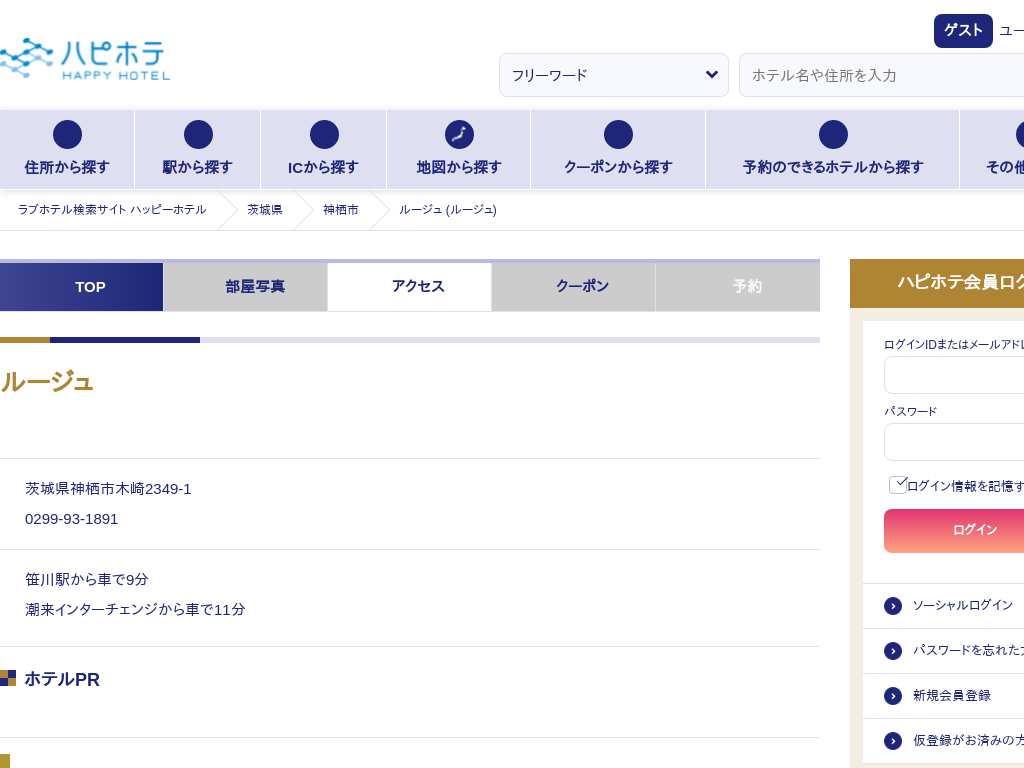Go to the 茨城県 breadcrumb

point(264,210)
